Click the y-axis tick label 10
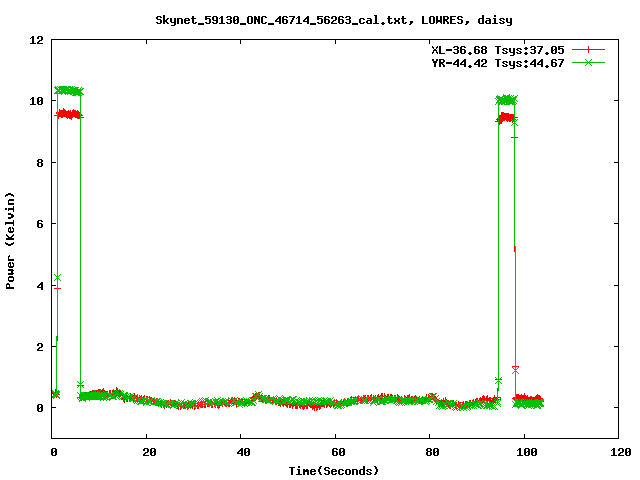Screen dimensions: 640x480 [36, 101]
